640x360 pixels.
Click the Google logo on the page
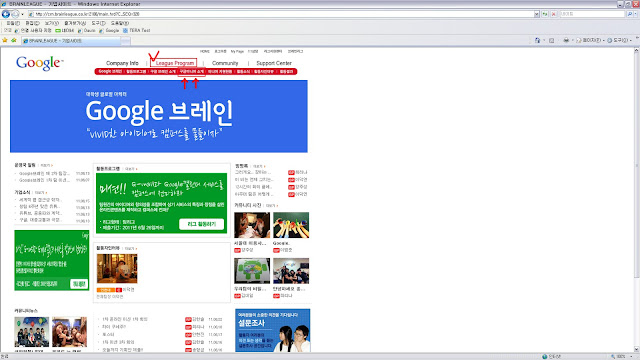[40, 63]
